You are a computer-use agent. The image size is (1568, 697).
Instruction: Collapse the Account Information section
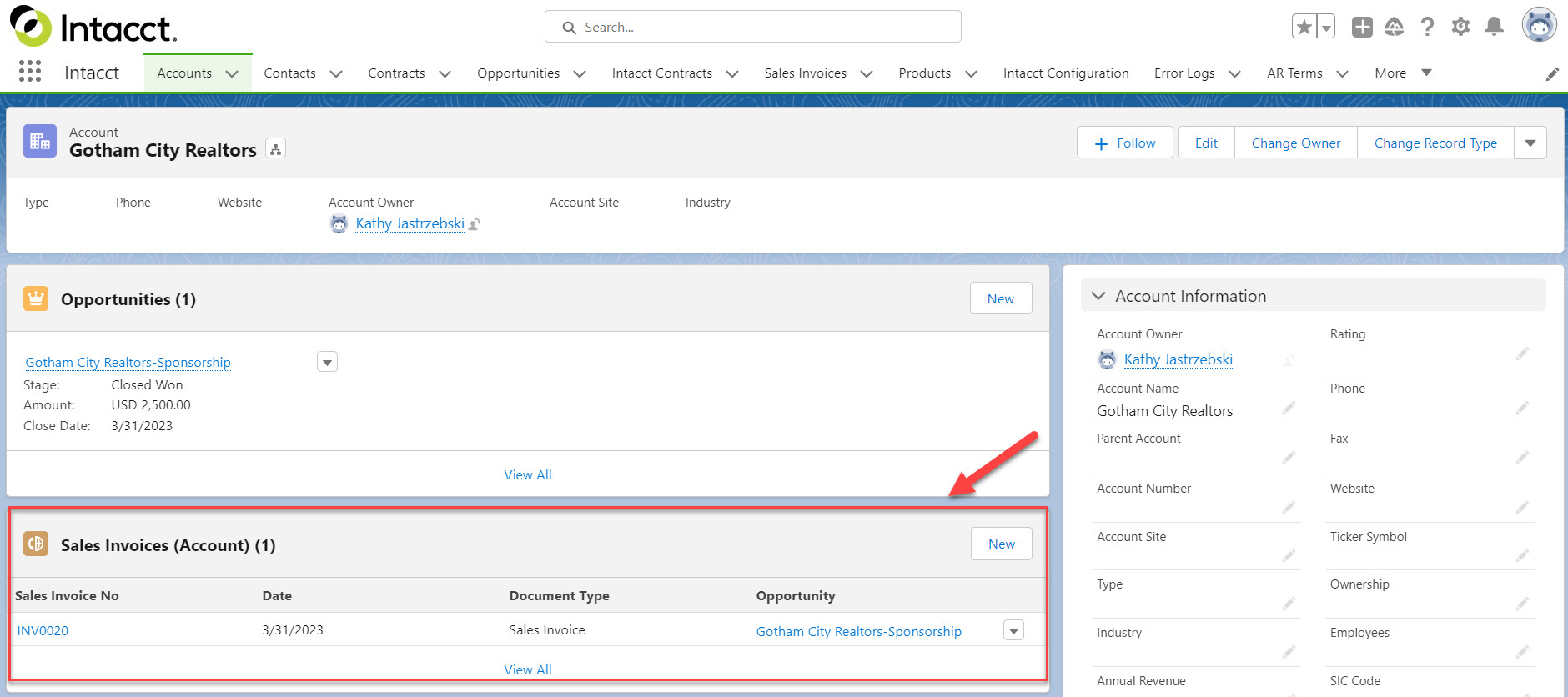point(1098,296)
